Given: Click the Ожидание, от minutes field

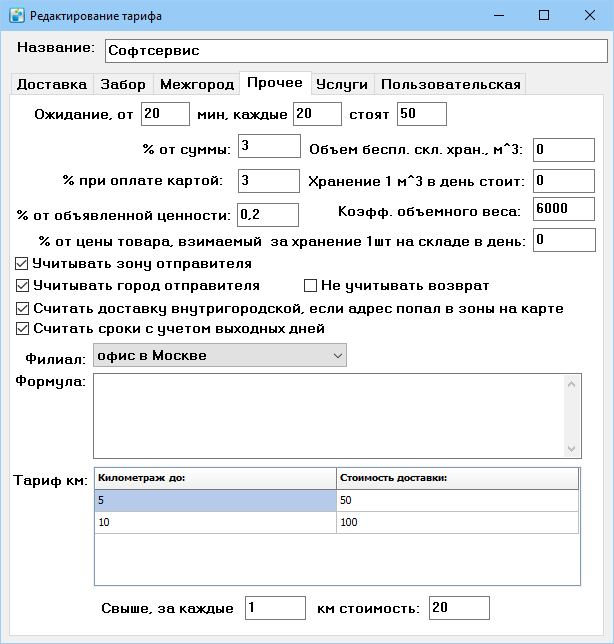Looking at the screenshot, I should point(166,114).
